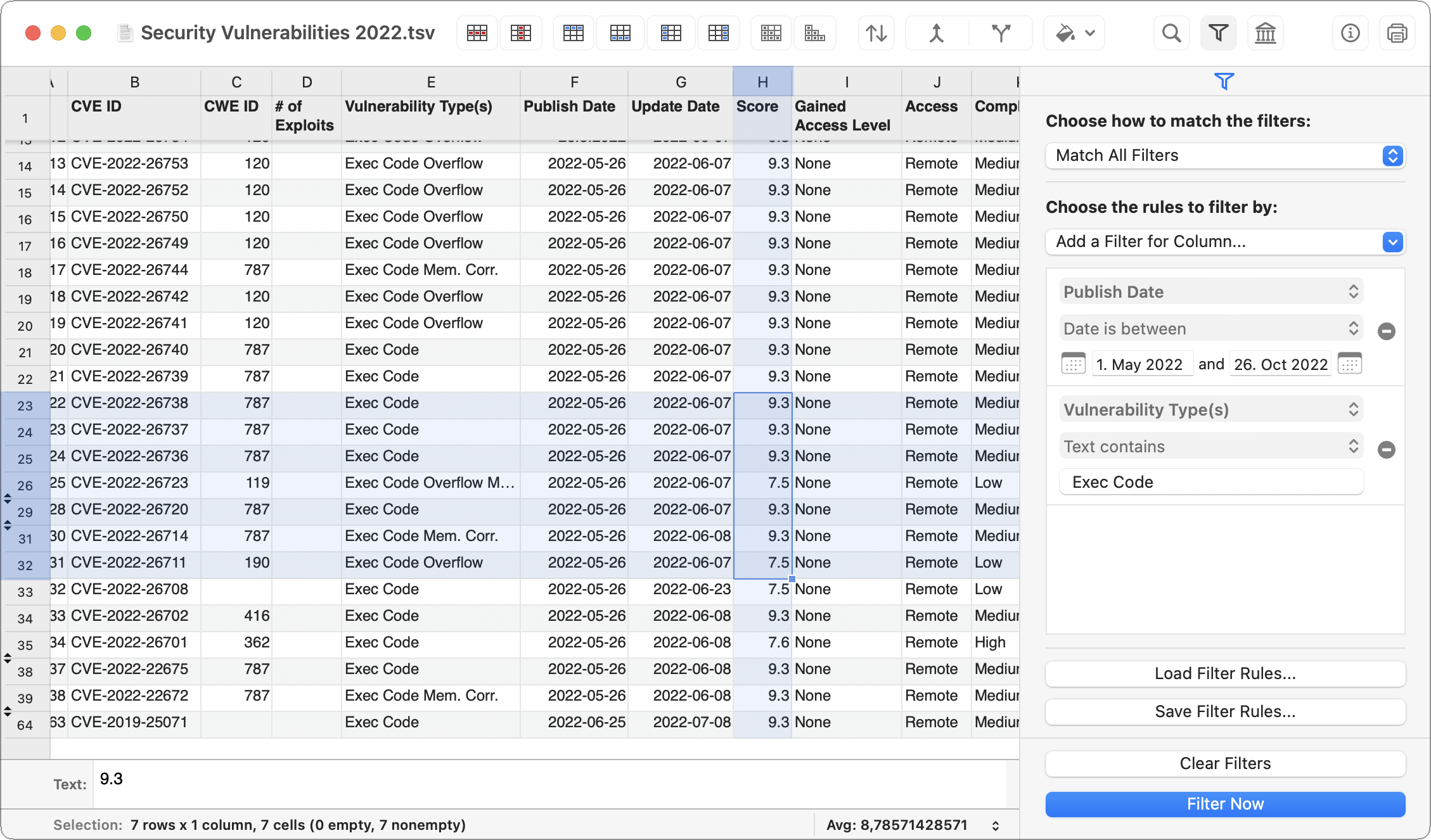Click the sort arrows toolbar icon
The image size is (1431, 840).
coord(876,33)
